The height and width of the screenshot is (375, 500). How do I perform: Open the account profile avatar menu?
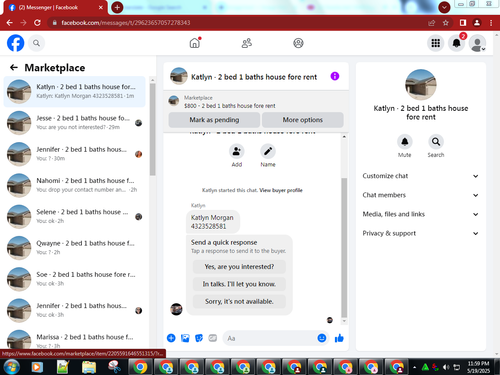click(477, 43)
